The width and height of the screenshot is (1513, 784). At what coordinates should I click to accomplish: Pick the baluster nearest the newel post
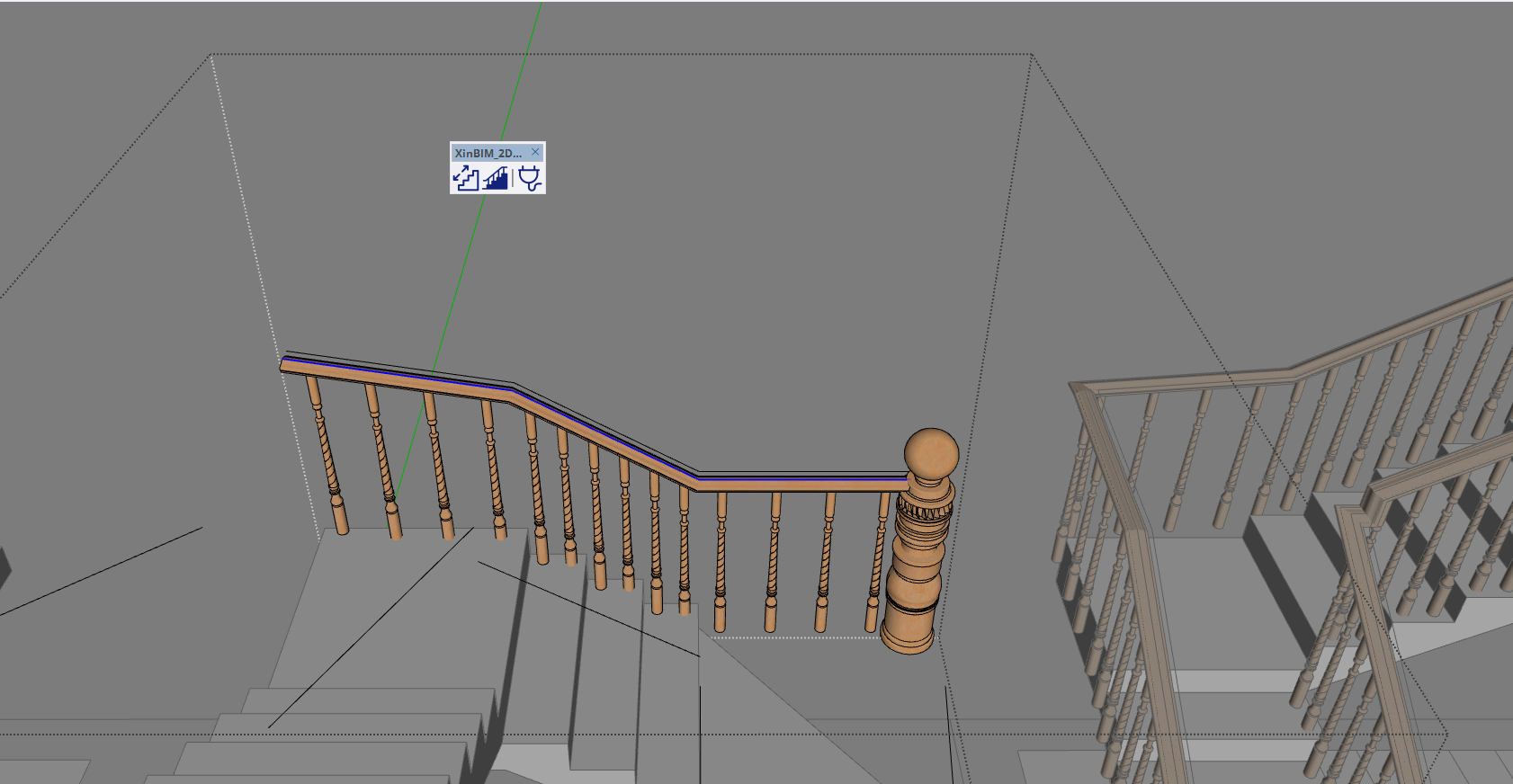pos(875,562)
